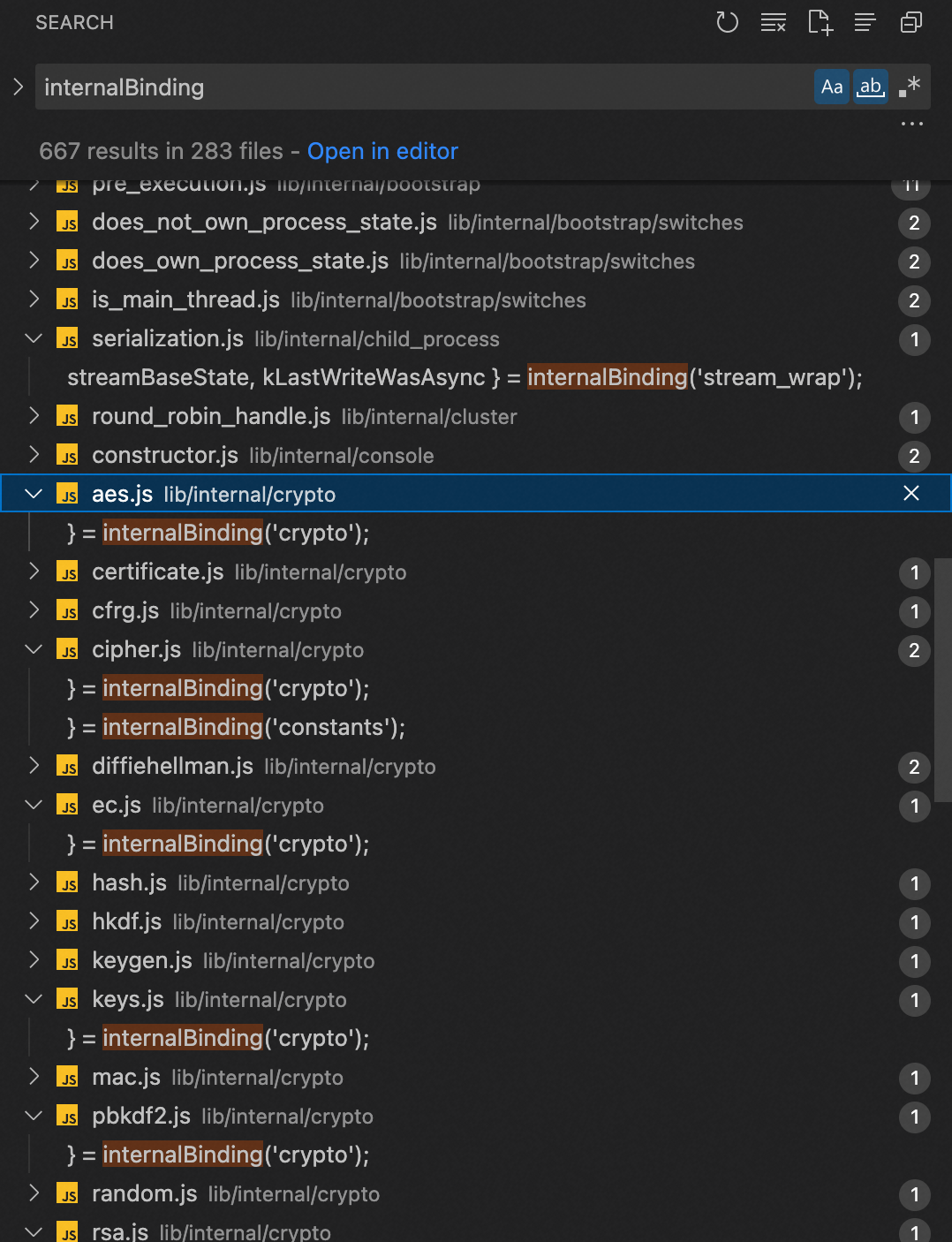Viewport: 952px width, 1242px height.
Task: Select round_robin_handle.js file row
Action: coord(476,416)
